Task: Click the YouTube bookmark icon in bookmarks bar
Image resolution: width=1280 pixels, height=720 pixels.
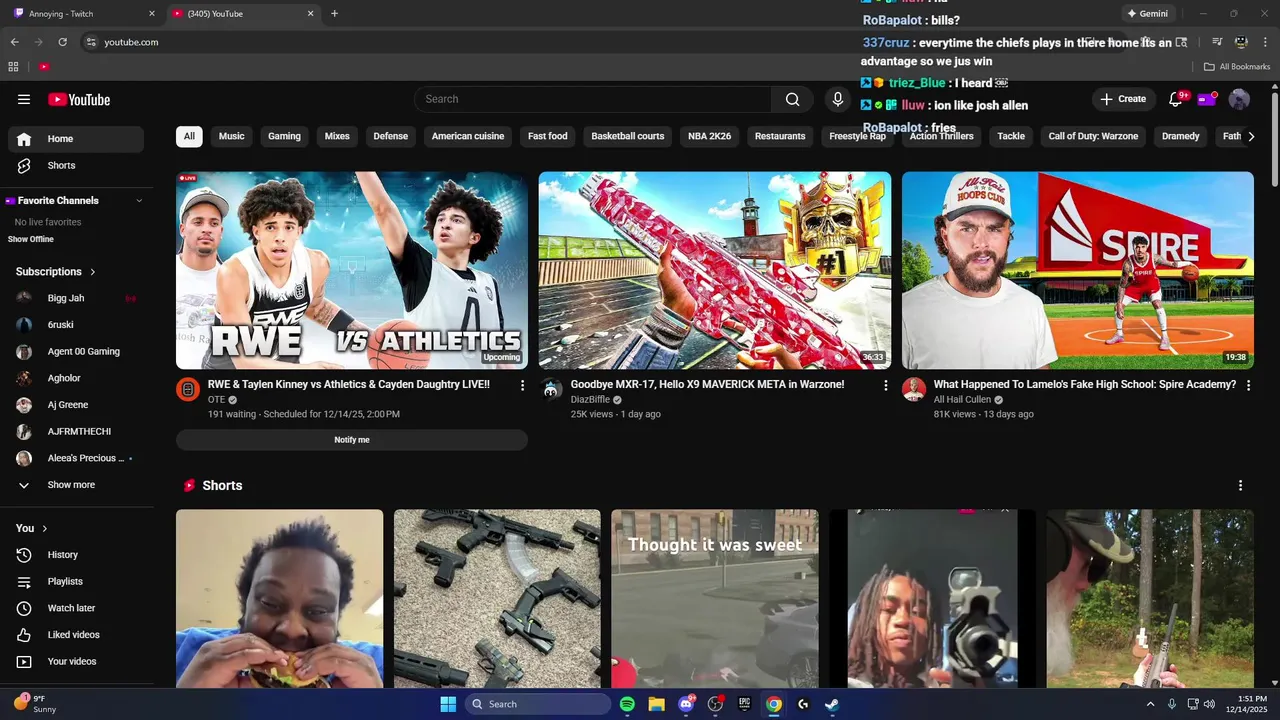Action: tap(44, 67)
